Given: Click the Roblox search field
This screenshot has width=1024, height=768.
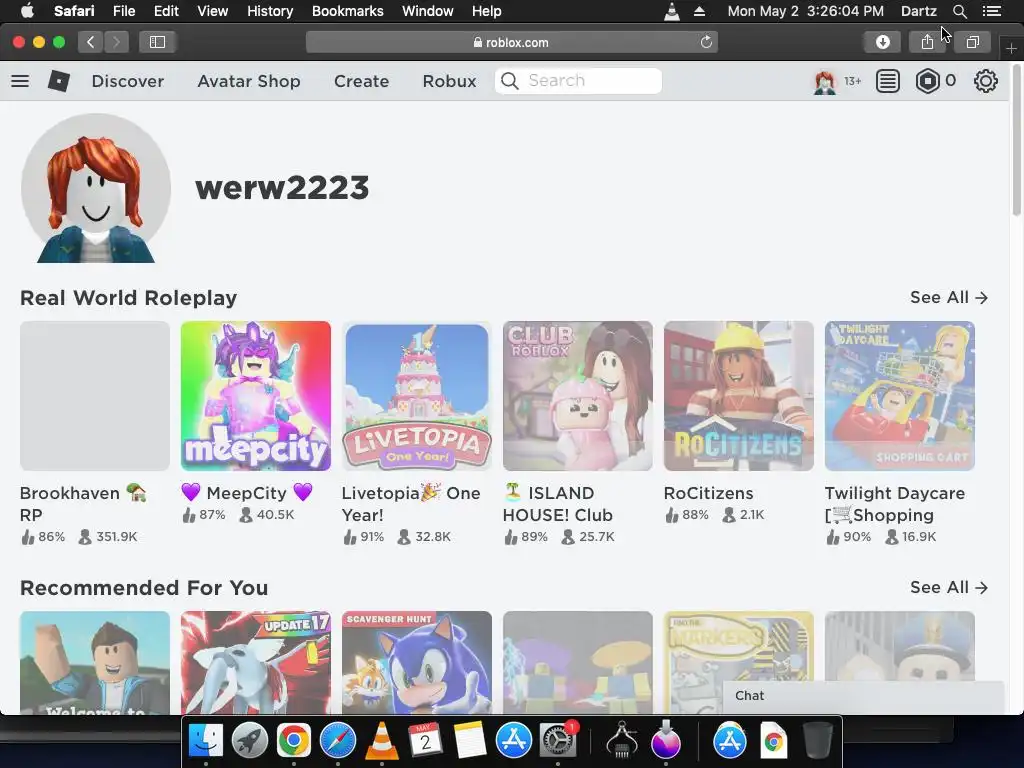Looking at the screenshot, I should pyautogui.click(x=578, y=81).
